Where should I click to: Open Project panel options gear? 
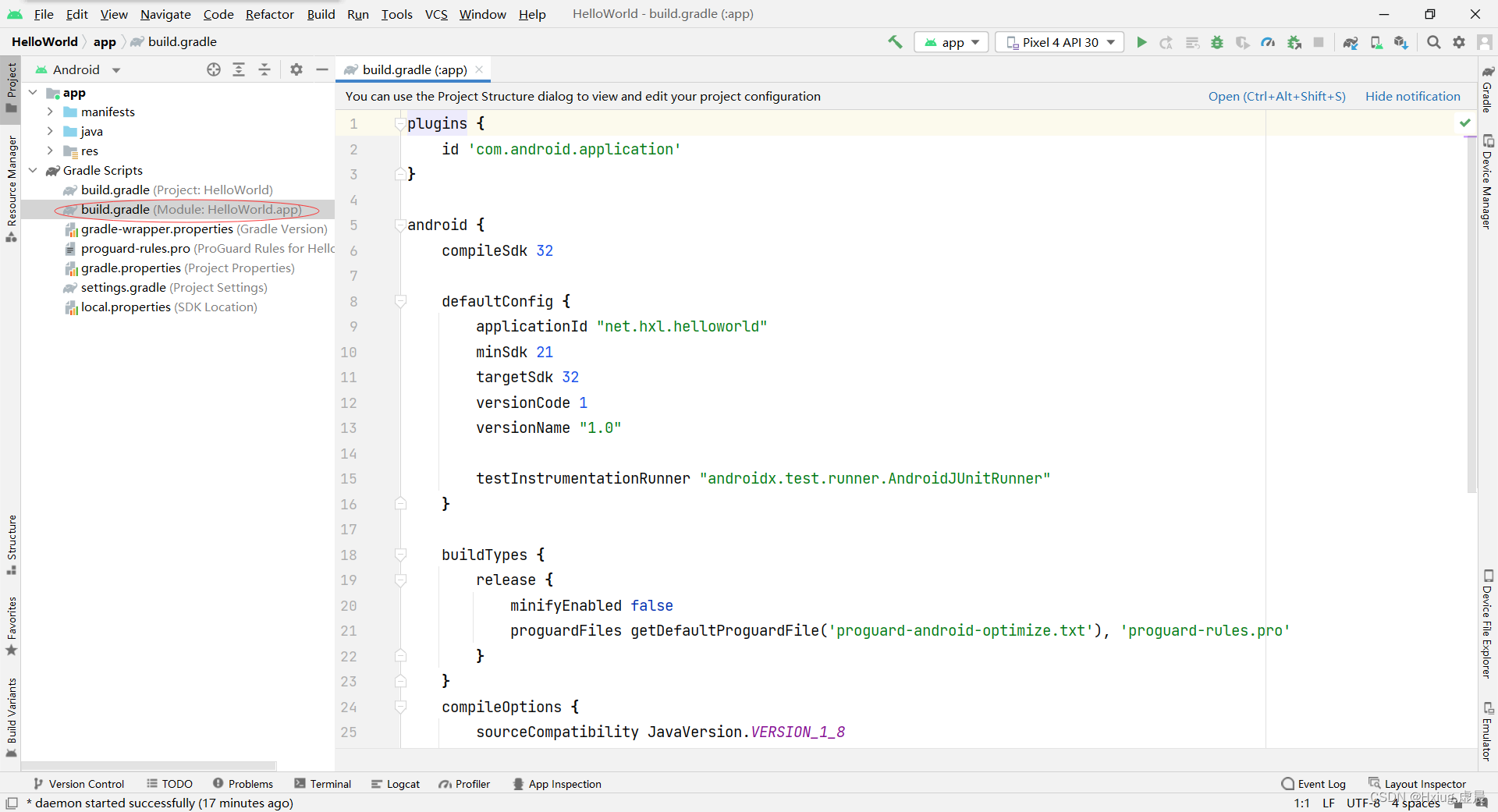click(296, 69)
